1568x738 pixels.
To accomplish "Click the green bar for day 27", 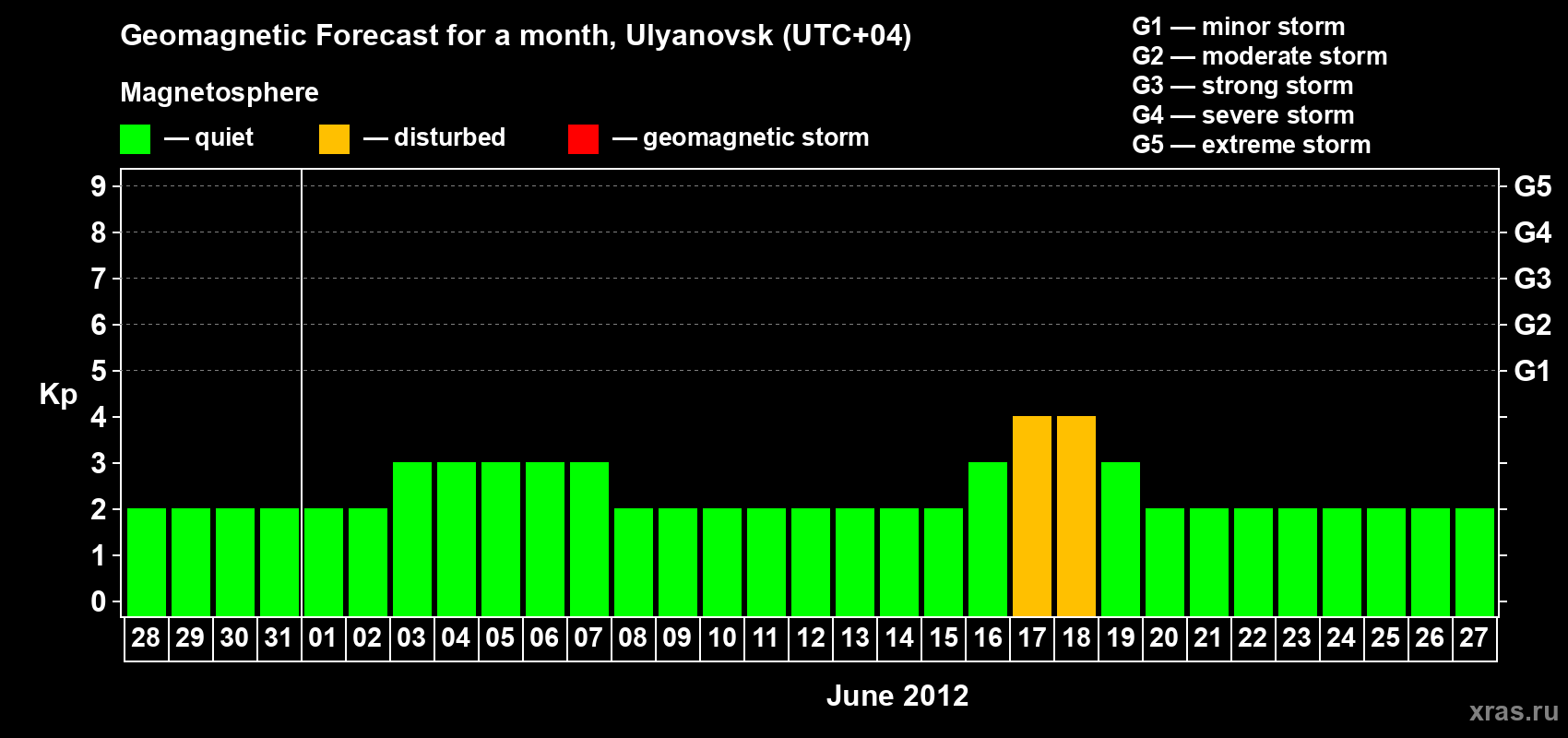I will pyautogui.click(x=1475, y=562).
